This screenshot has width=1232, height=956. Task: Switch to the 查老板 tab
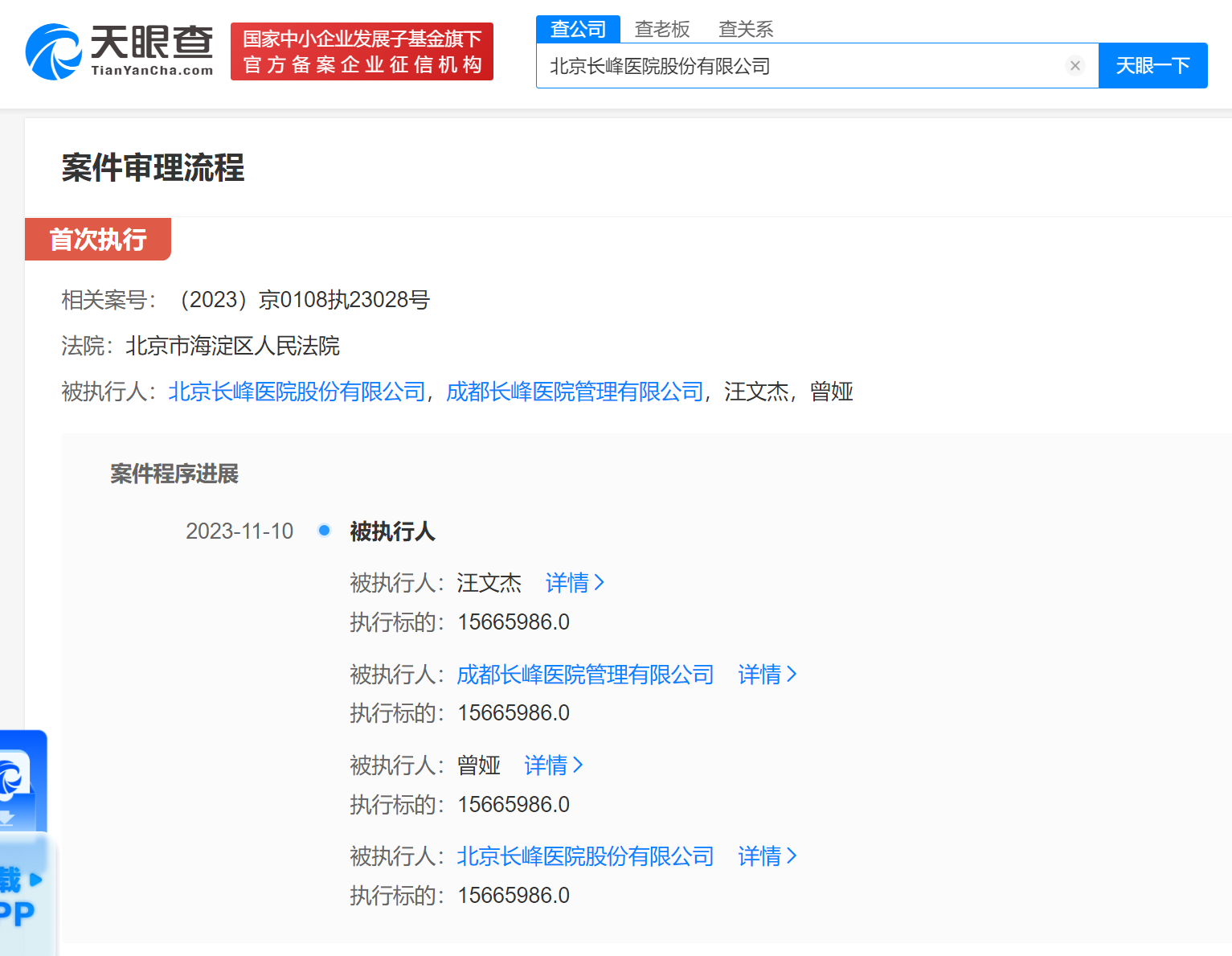click(x=662, y=29)
